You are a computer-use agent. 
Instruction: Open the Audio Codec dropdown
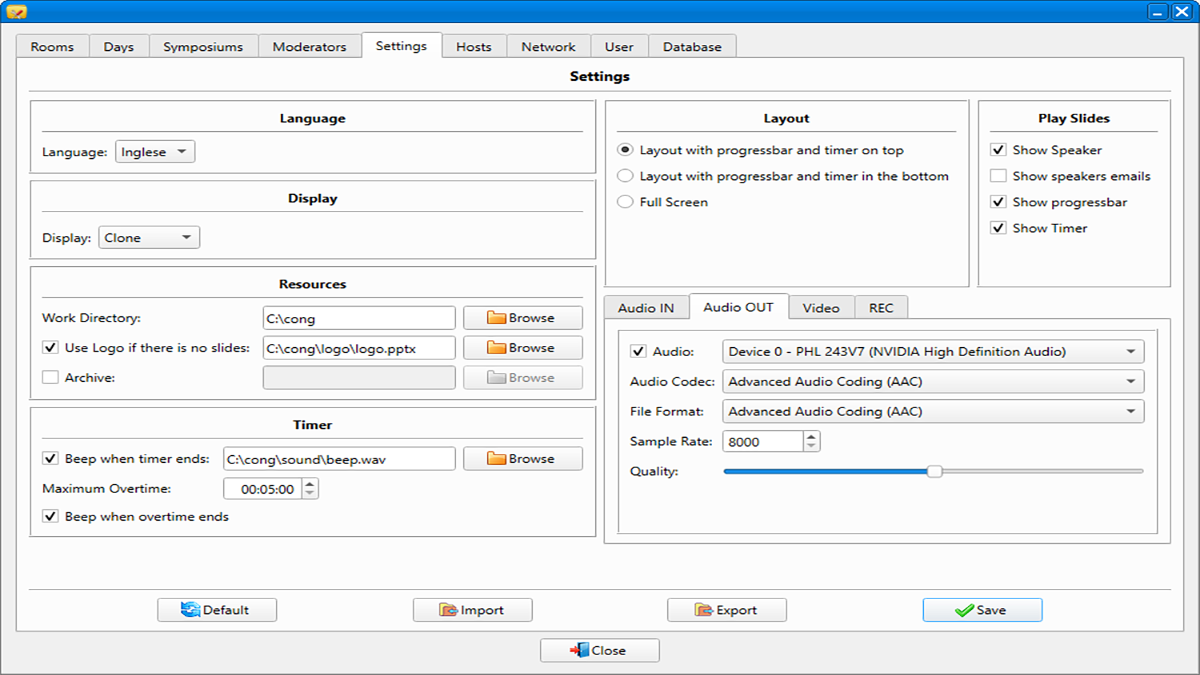[x=934, y=382]
